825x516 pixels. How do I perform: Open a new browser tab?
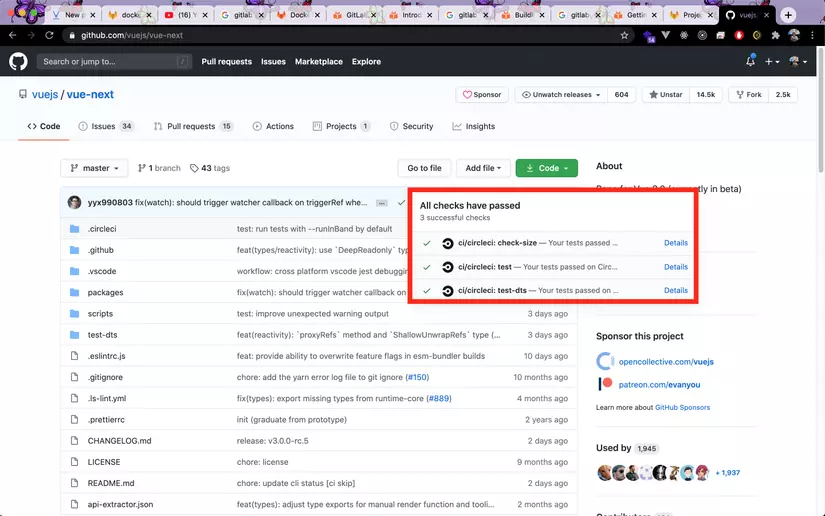[x=788, y=15]
